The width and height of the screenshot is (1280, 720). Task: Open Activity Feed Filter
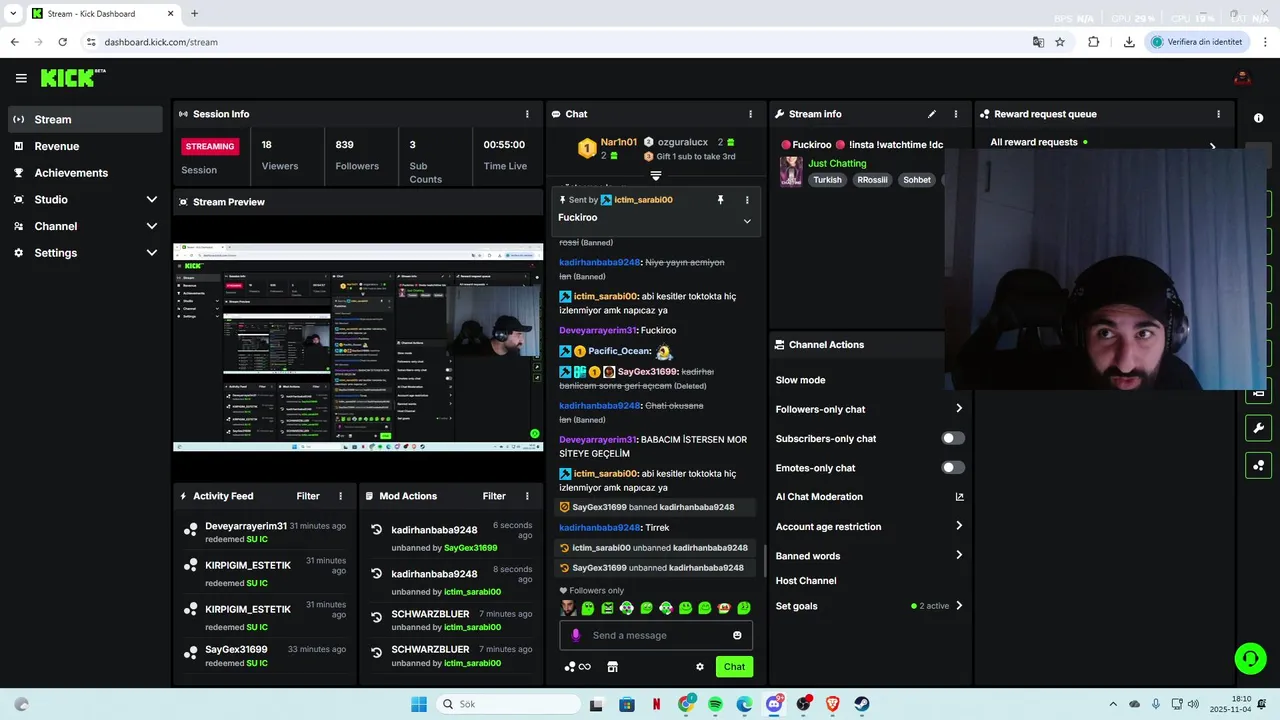[308, 496]
